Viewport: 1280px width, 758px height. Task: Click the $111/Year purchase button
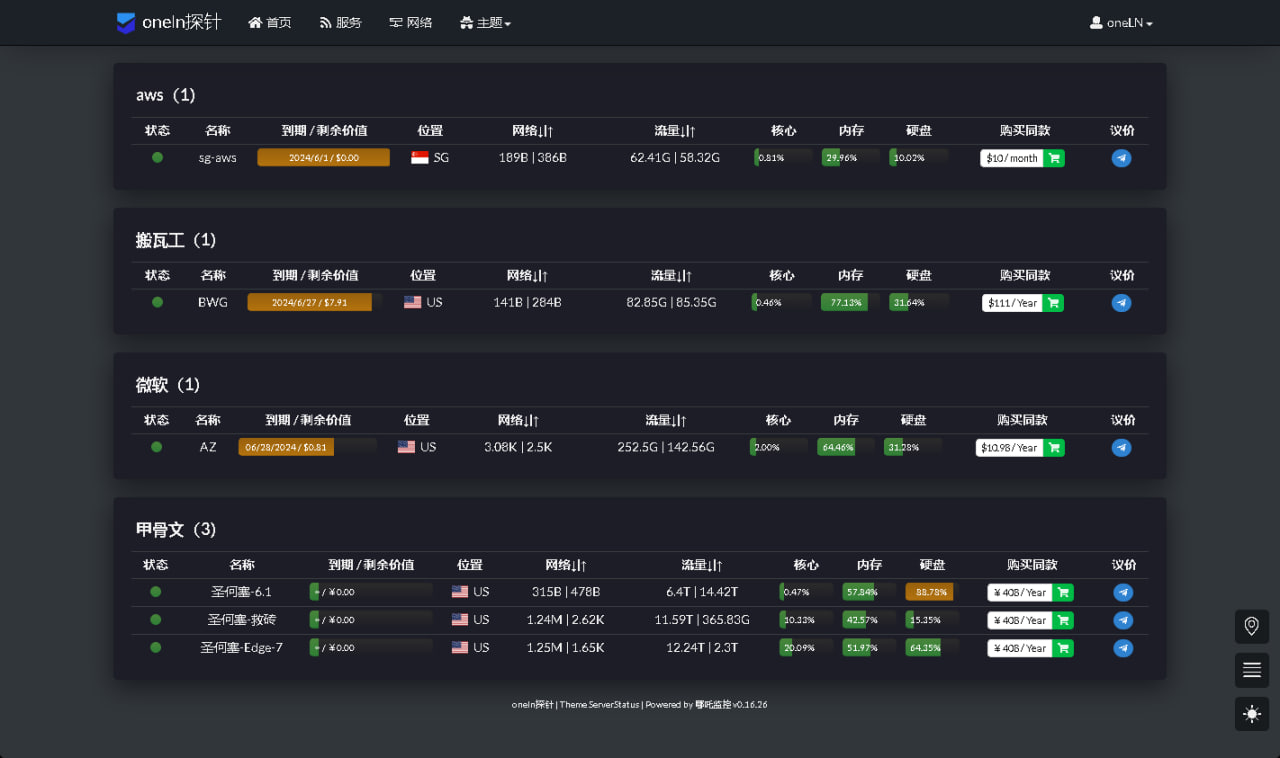tap(1012, 303)
